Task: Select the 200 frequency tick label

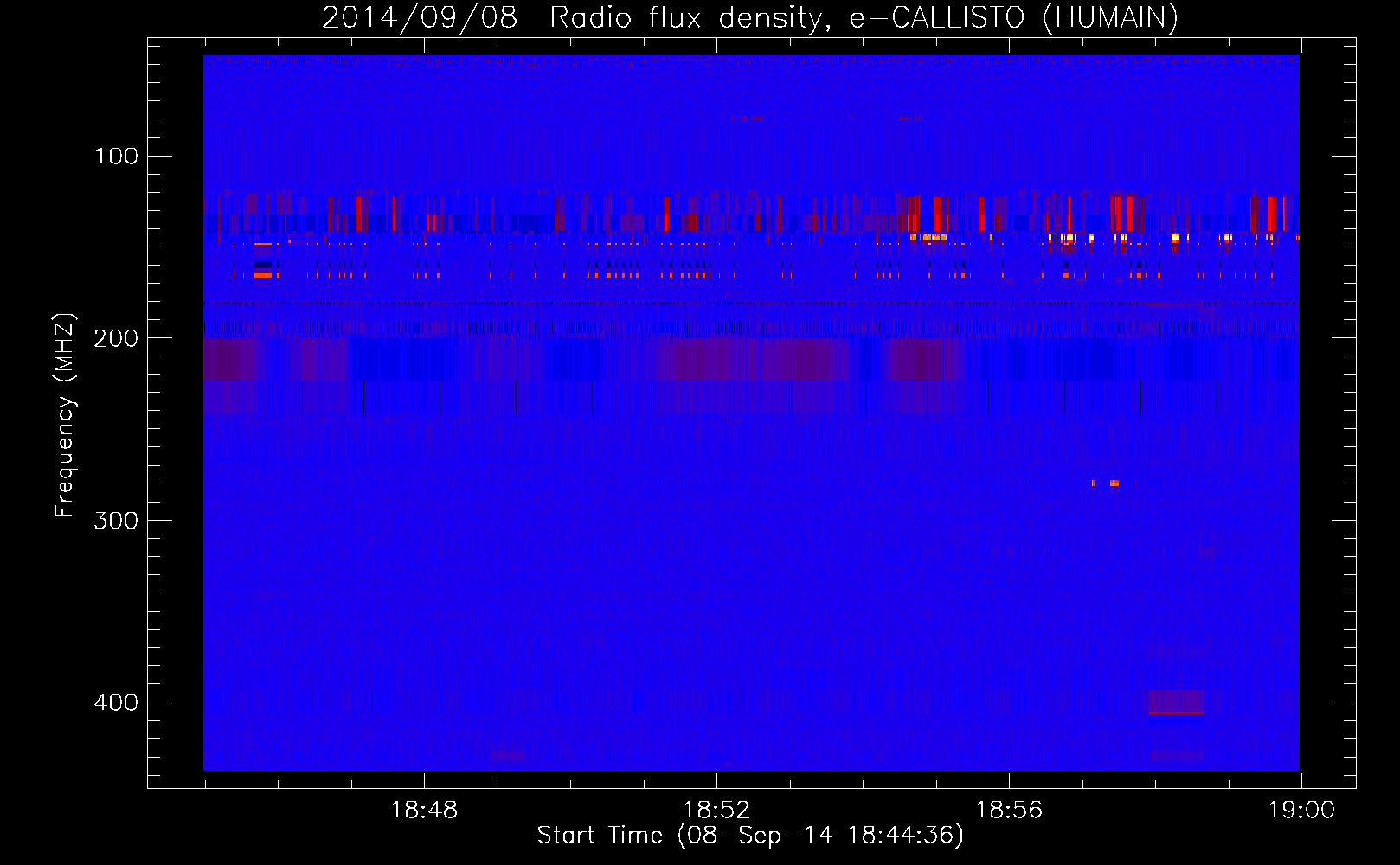Action: coord(117,338)
